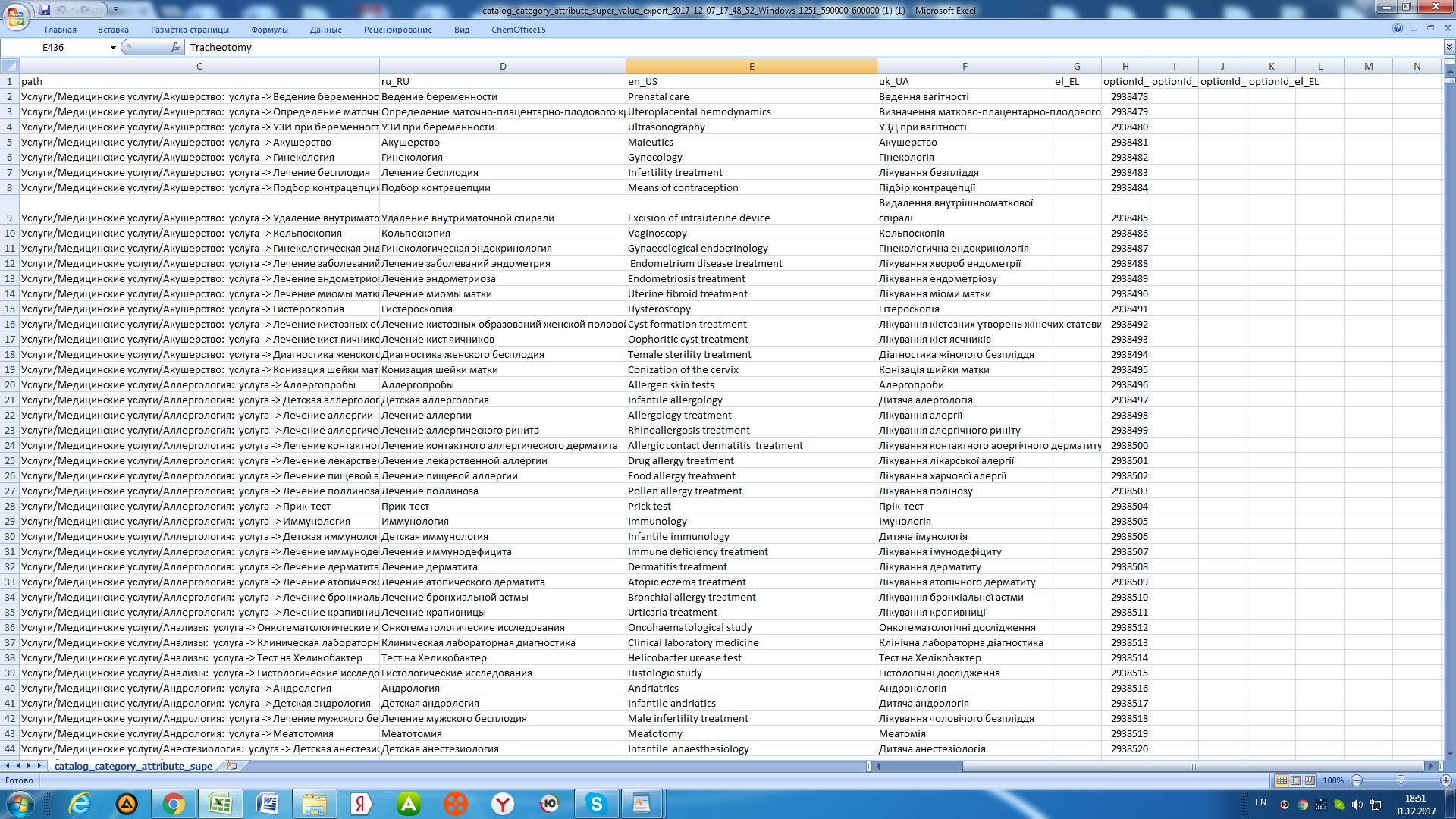Switch to the Формулы tab
The image size is (1456, 819).
(x=269, y=30)
